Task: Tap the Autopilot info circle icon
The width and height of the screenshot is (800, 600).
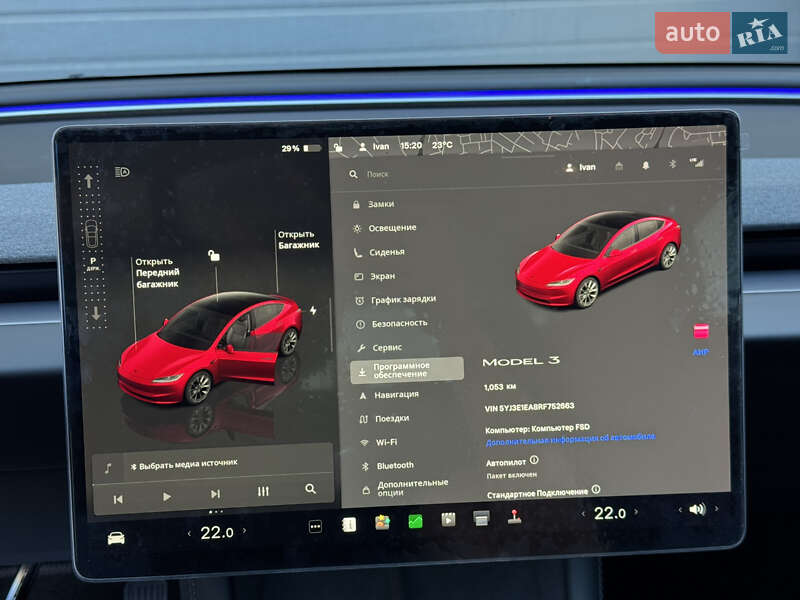Action: 534,460
